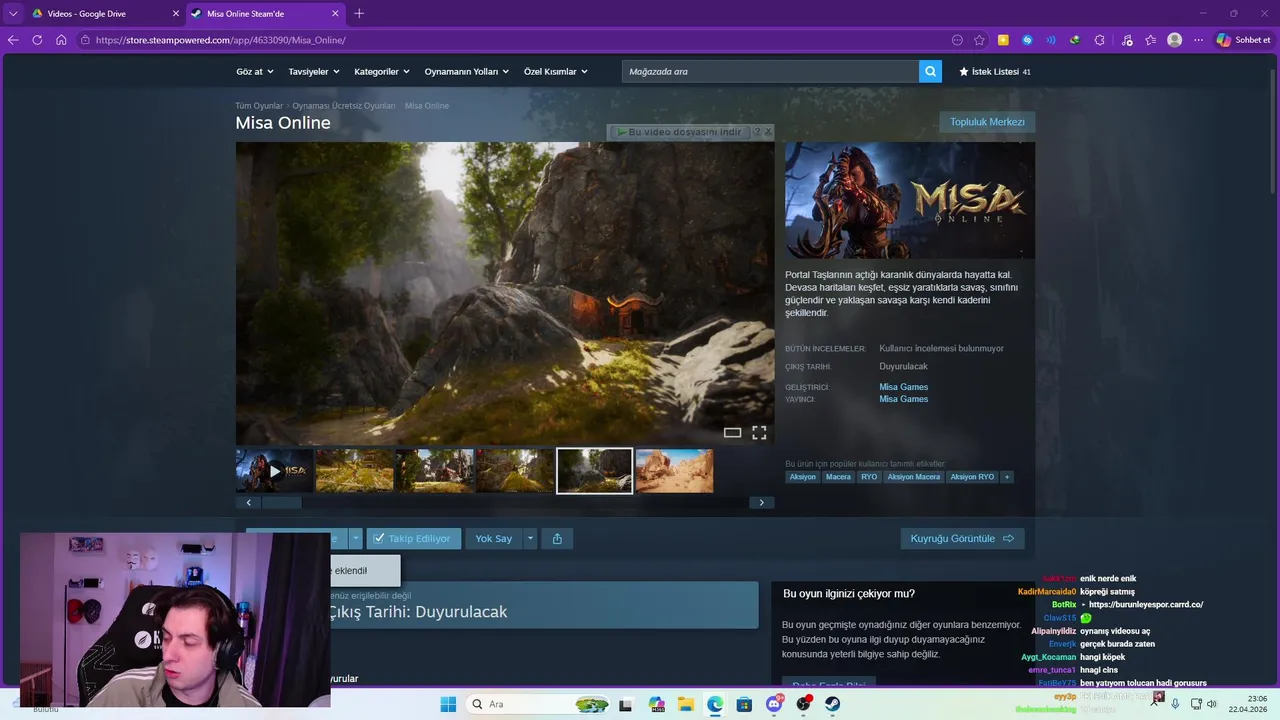Click the burunleyespor.carrd.co link in chat
1280x720 pixels.
coord(1146,605)
